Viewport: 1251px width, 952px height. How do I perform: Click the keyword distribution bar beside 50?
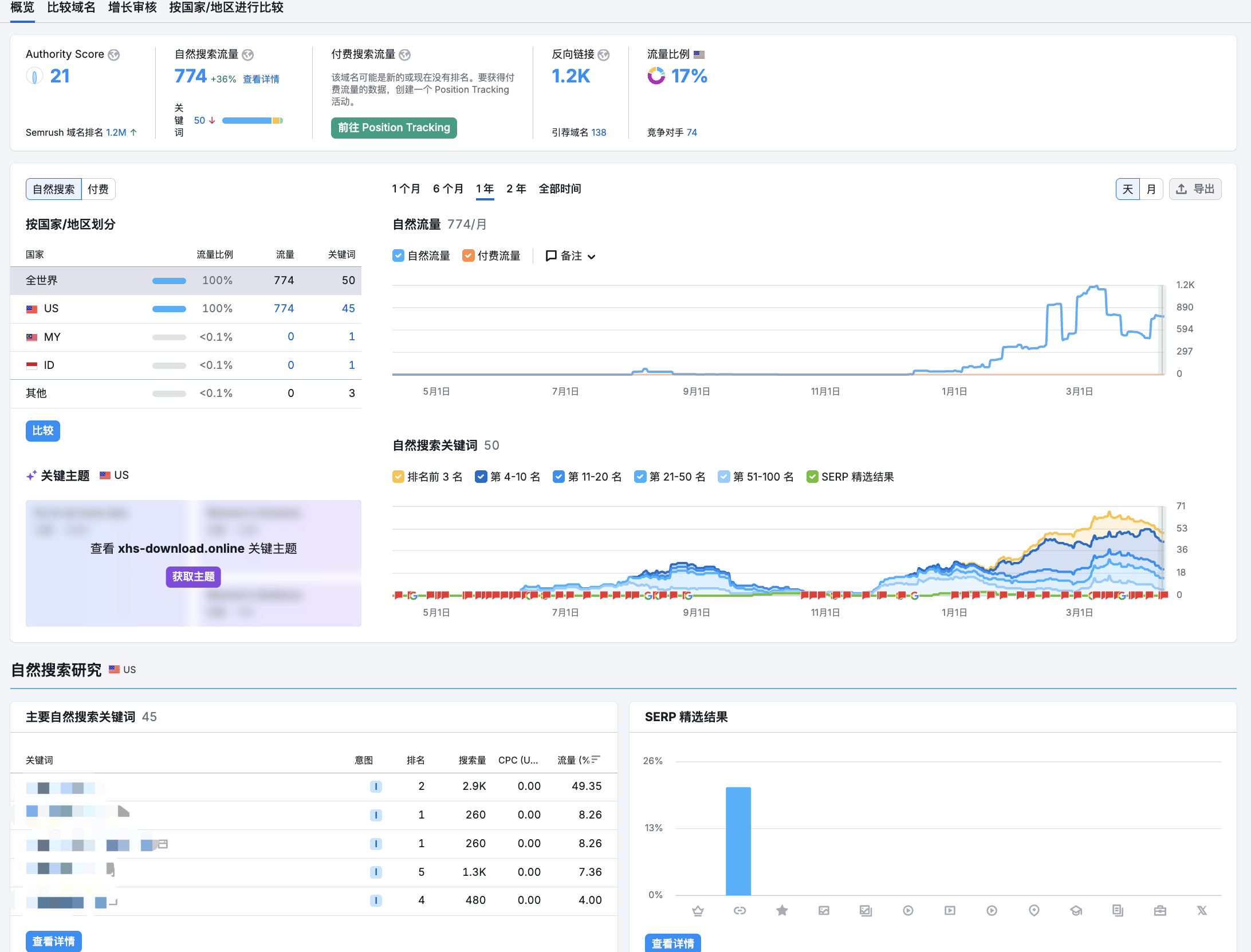pyautogui.click(x=253, y=120)
